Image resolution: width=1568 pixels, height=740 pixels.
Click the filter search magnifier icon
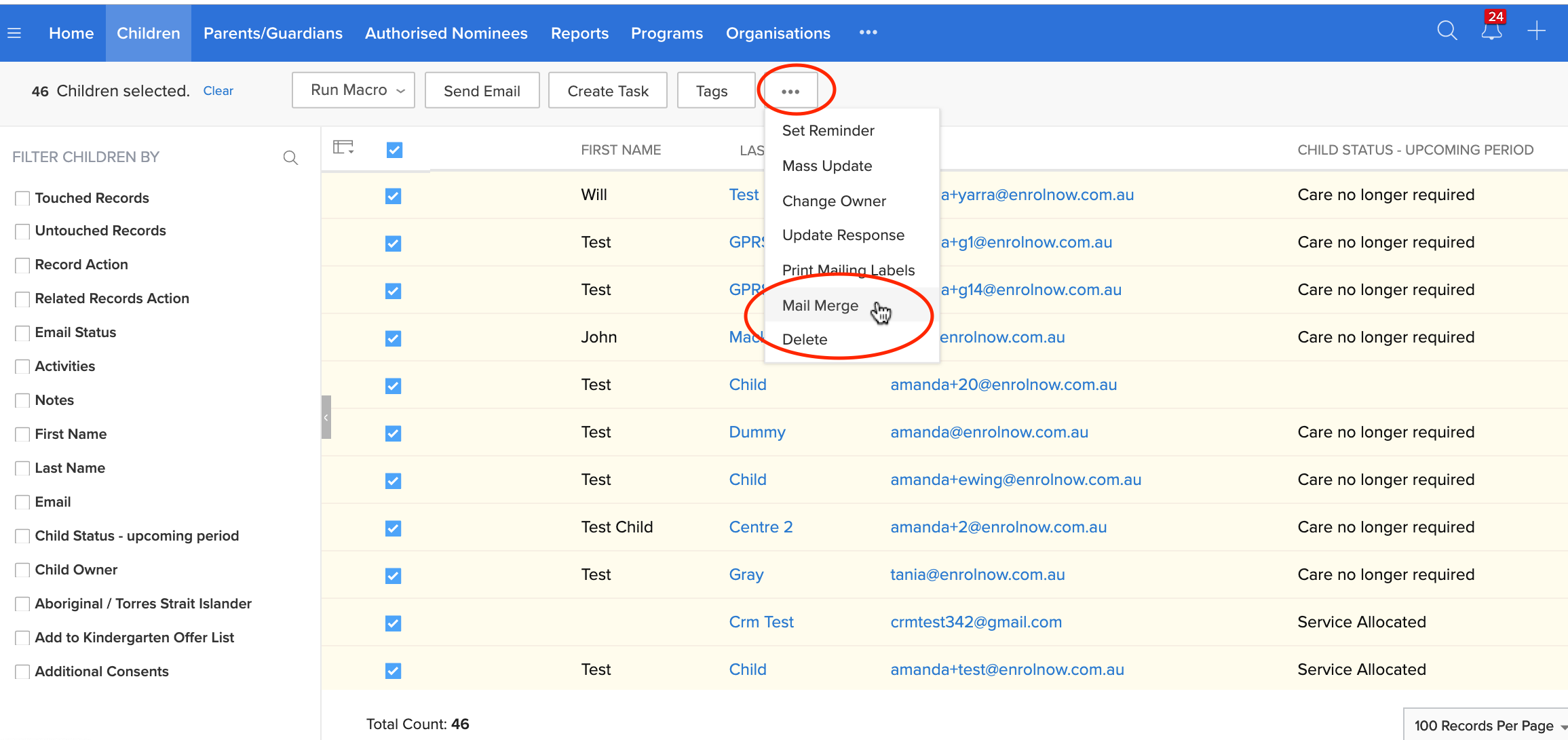pyautogui.click(x=290, y=158)
